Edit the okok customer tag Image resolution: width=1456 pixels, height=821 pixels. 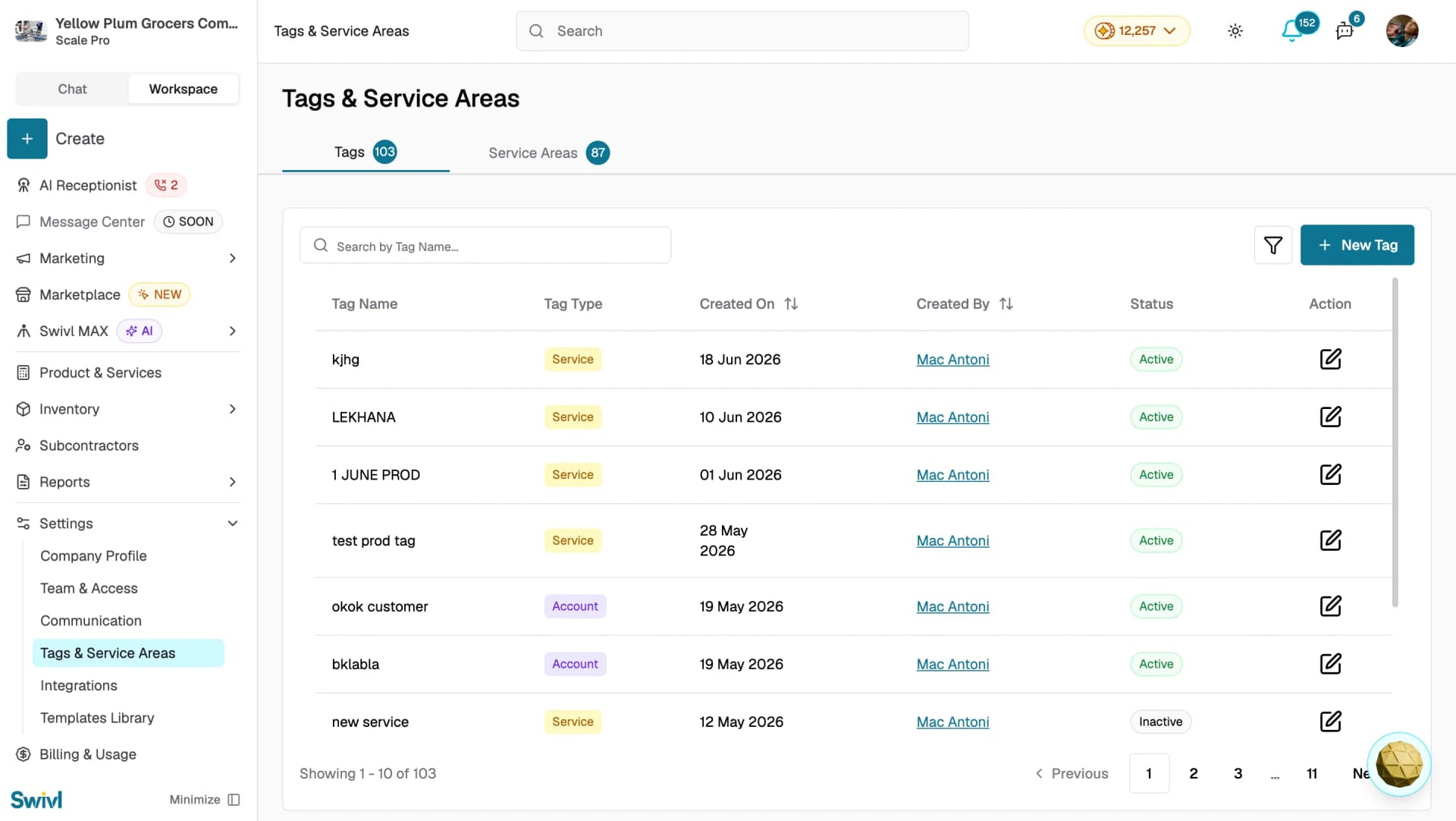[1330, 606]
